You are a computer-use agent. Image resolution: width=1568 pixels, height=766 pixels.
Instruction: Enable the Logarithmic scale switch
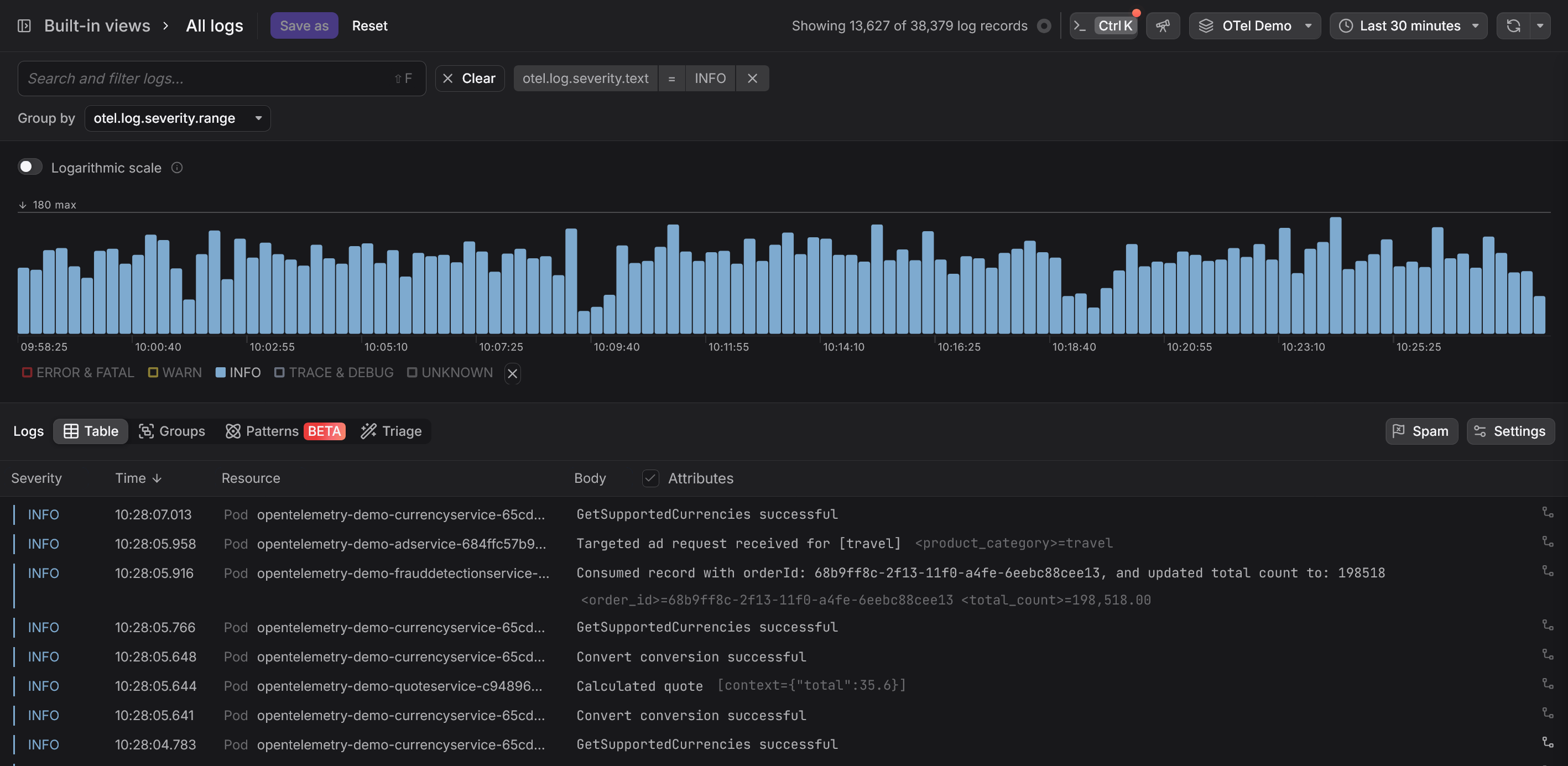coord(29,167)
